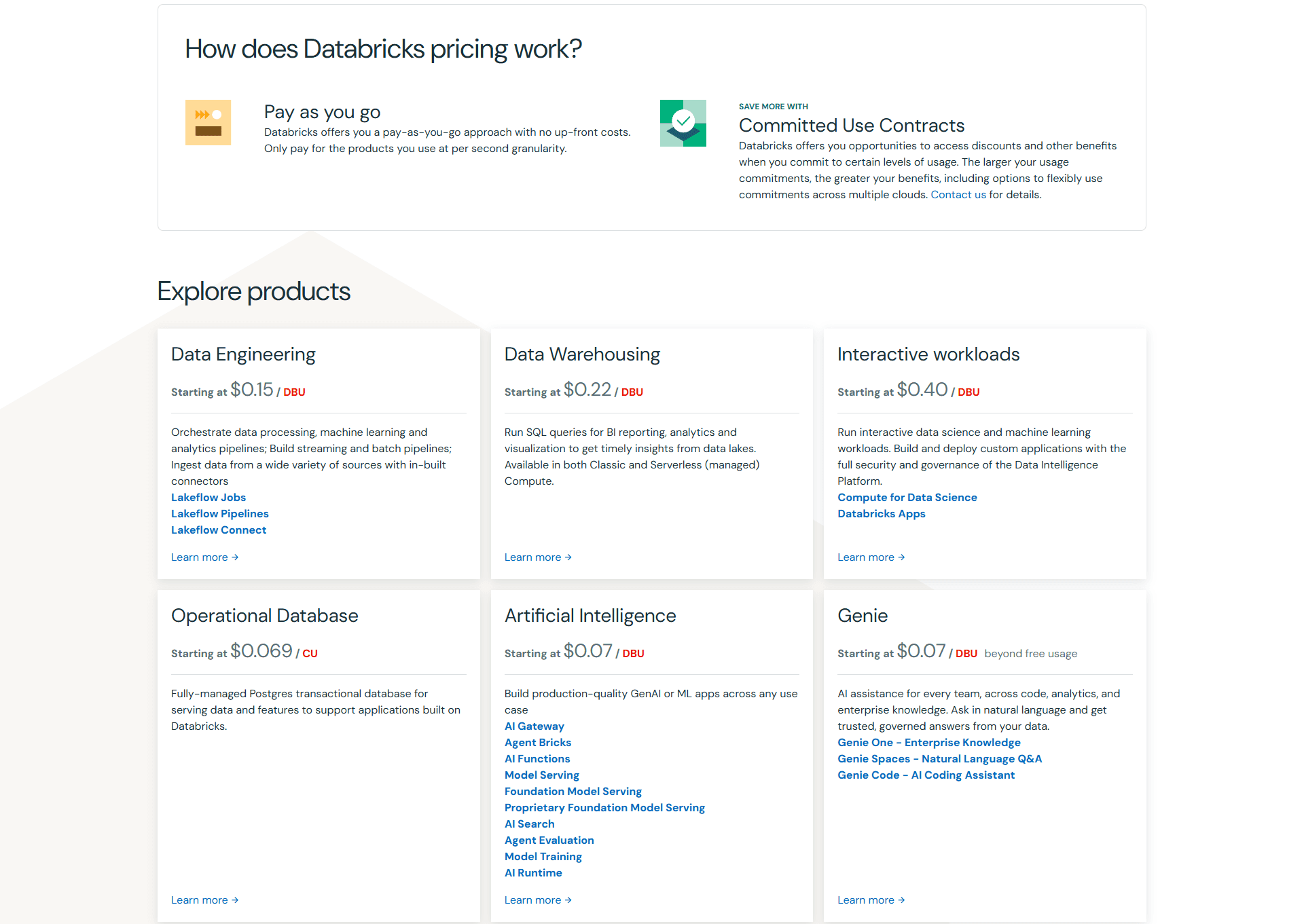Open the Contact us link
The height and width of the screenshot is (924, 1304).
[958, 195]
